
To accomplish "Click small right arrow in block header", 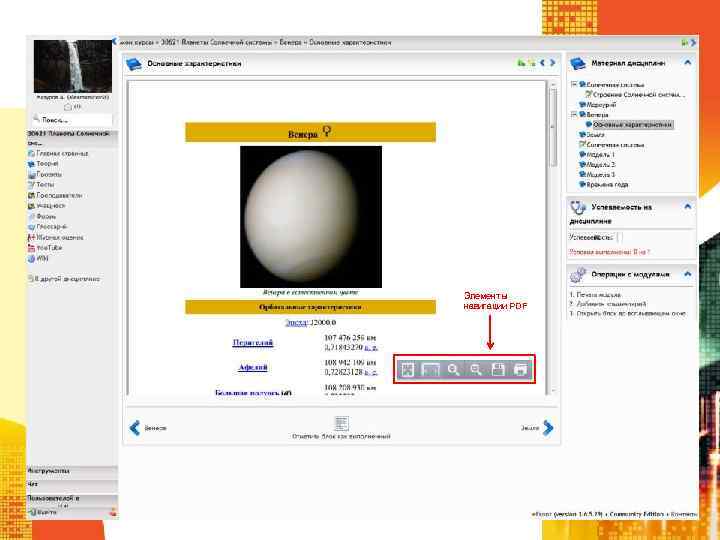I will pyautogui.click(x=553, y=62).
